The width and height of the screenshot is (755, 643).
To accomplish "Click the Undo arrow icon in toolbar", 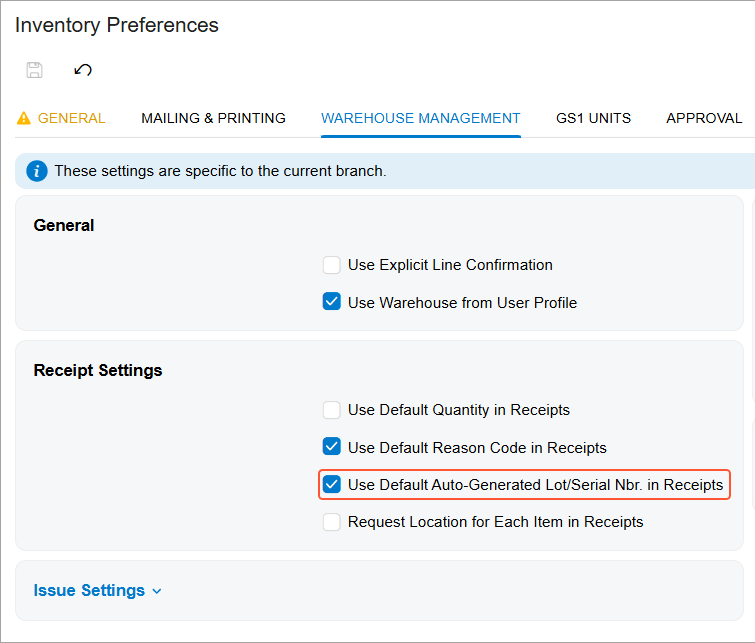I will point(83,70).
